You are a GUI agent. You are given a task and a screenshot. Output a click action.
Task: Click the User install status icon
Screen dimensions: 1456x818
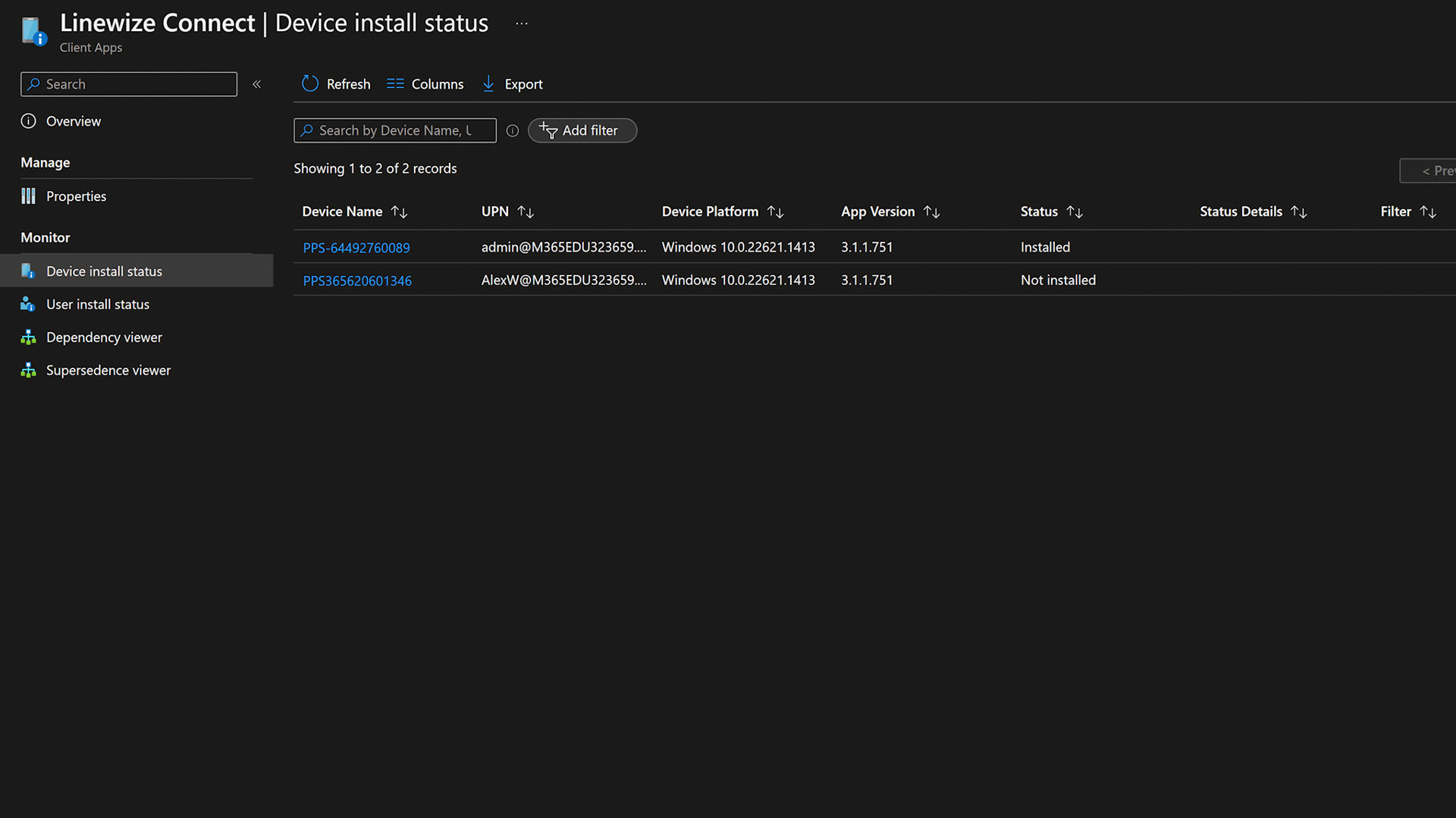[28, 304]
